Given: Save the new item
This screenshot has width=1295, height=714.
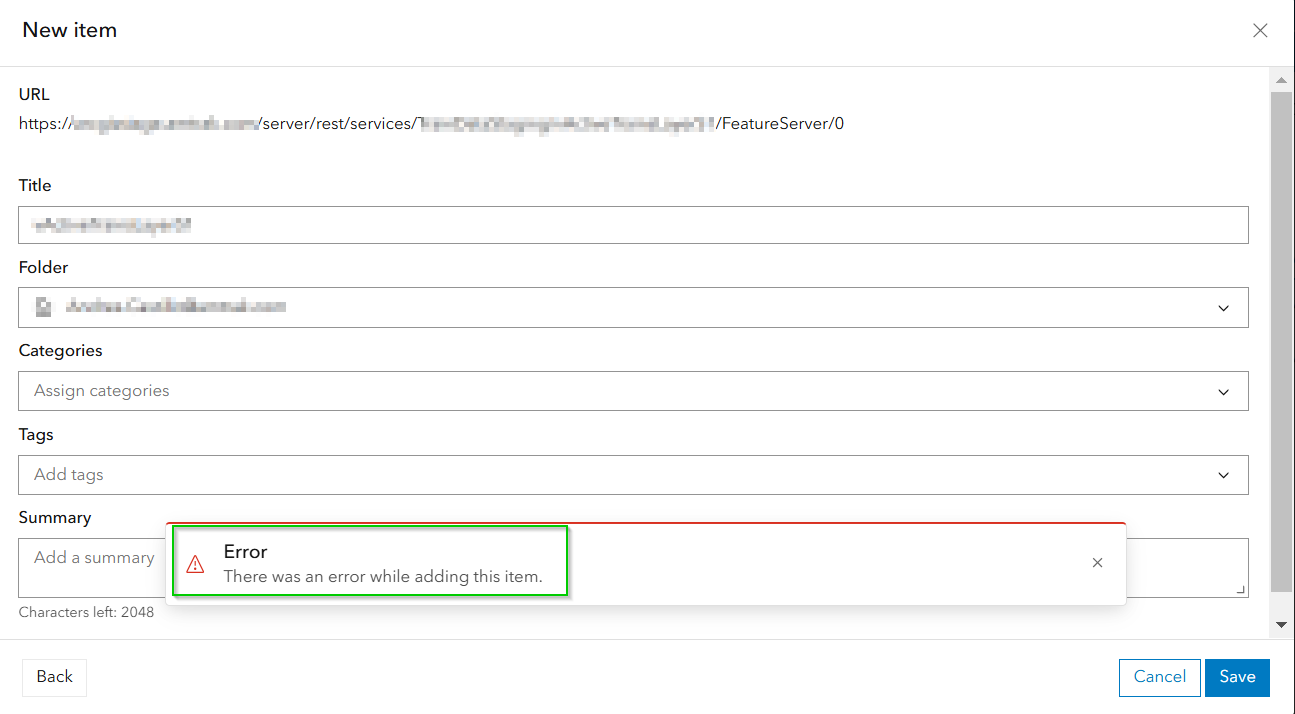Looking at the screenshot, I should (1237, 677).
